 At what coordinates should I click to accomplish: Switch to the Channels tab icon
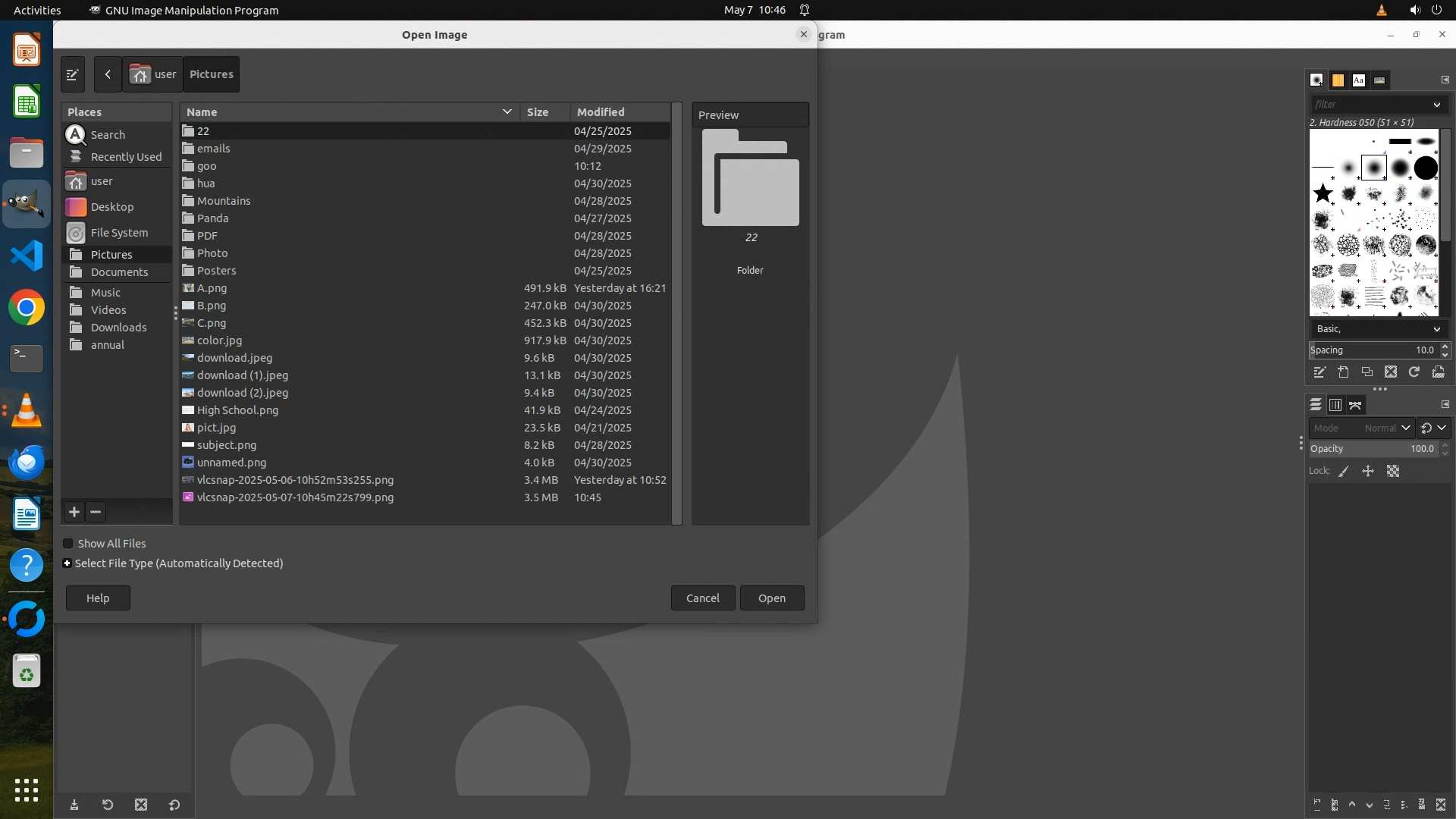point(1335,405)
